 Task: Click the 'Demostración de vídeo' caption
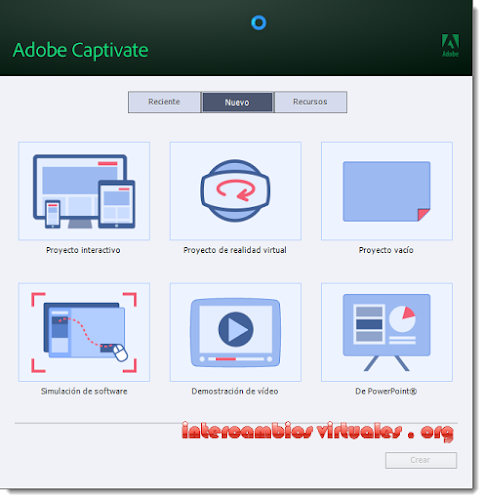click(x=235, y=391)
